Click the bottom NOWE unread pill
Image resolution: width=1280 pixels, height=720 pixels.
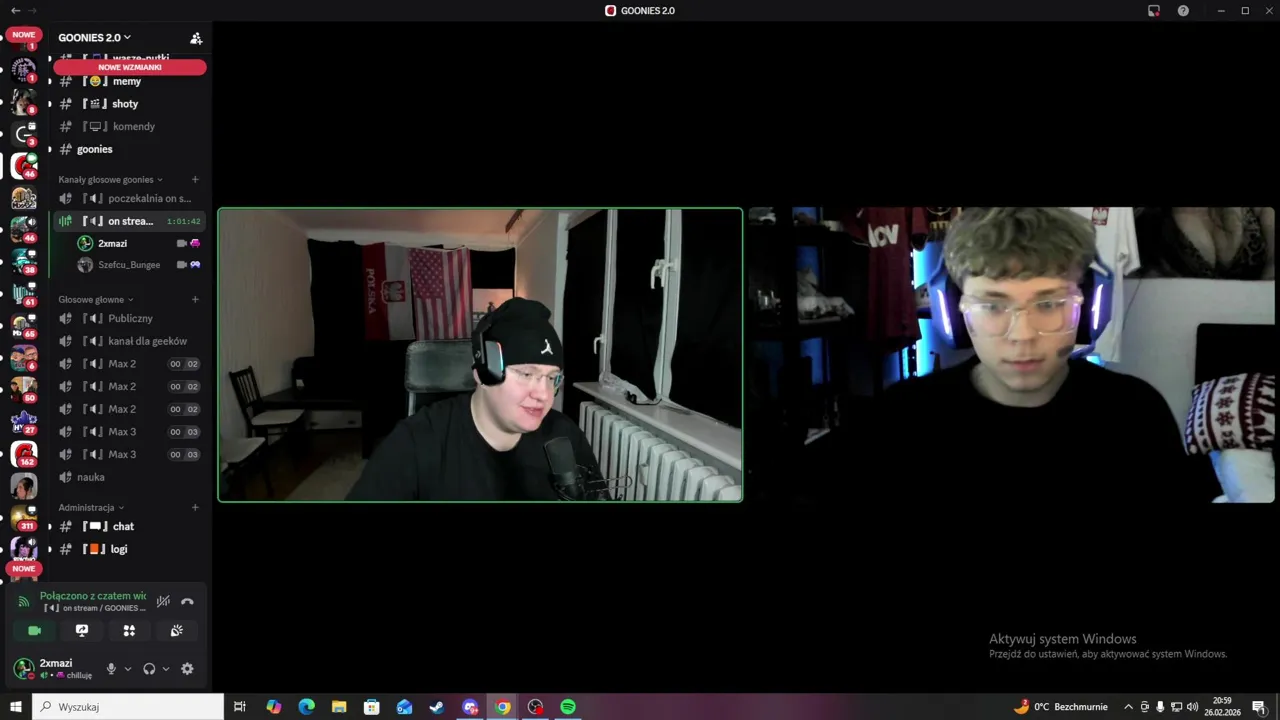(24, 568)
